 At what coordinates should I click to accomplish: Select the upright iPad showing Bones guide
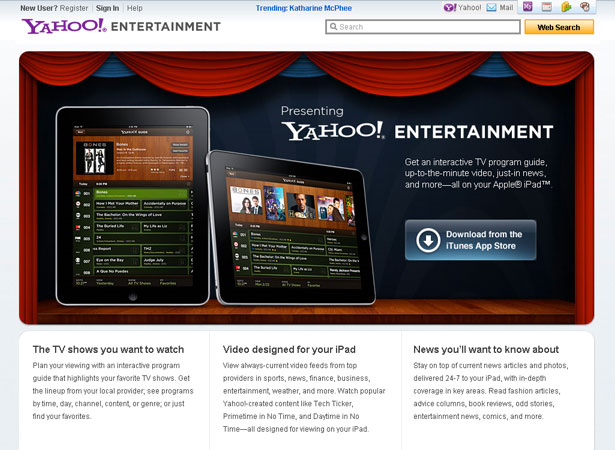tap(133, 206)
